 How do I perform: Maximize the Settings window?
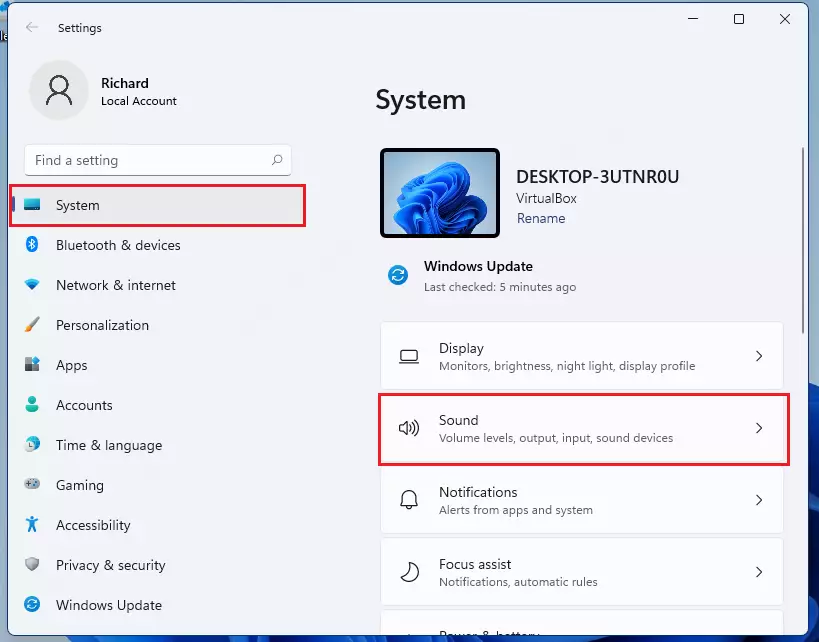click(739, 19)
